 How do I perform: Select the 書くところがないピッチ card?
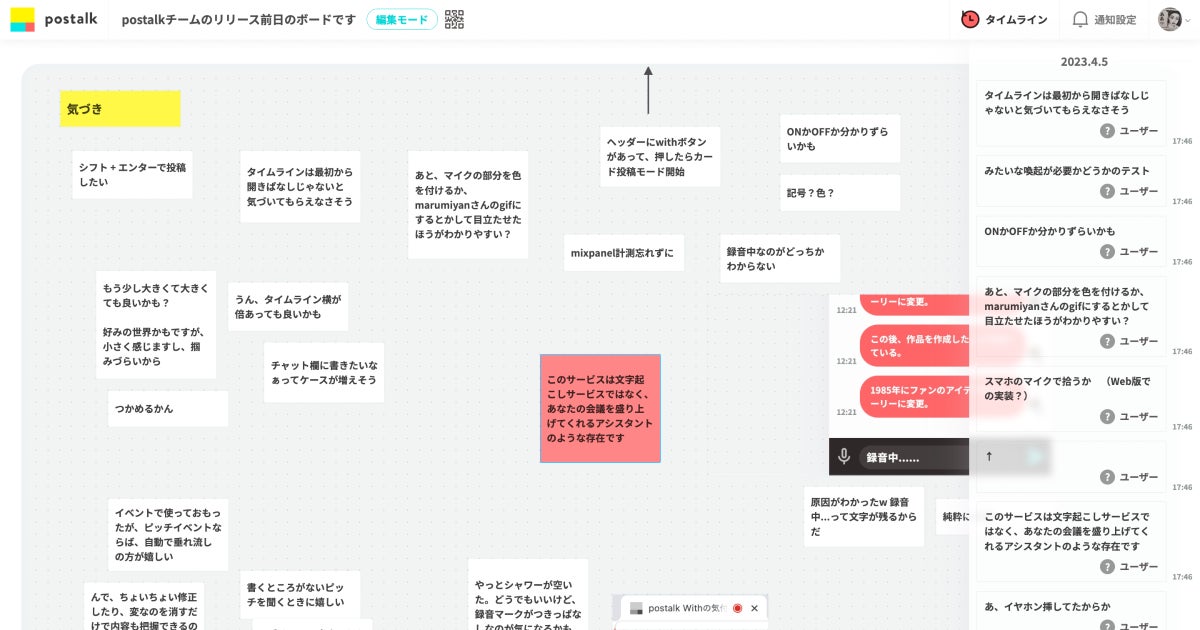[x=300, y=594]
